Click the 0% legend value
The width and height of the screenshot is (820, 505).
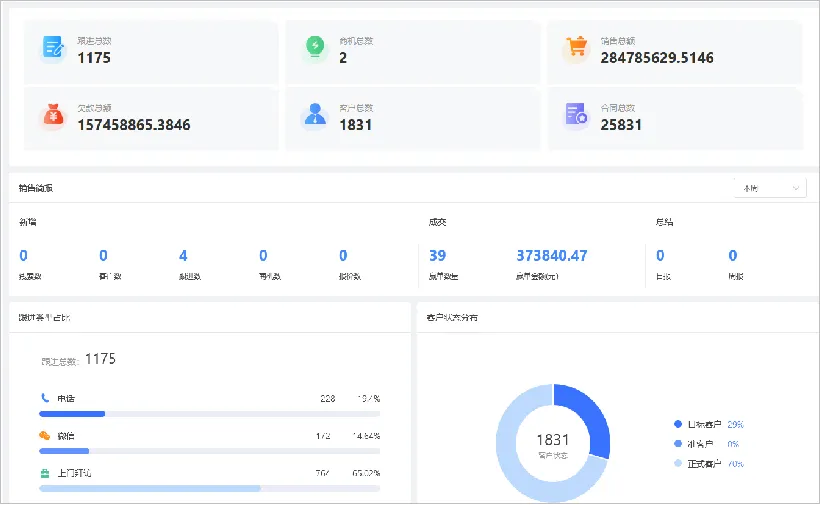coord(733,444)
